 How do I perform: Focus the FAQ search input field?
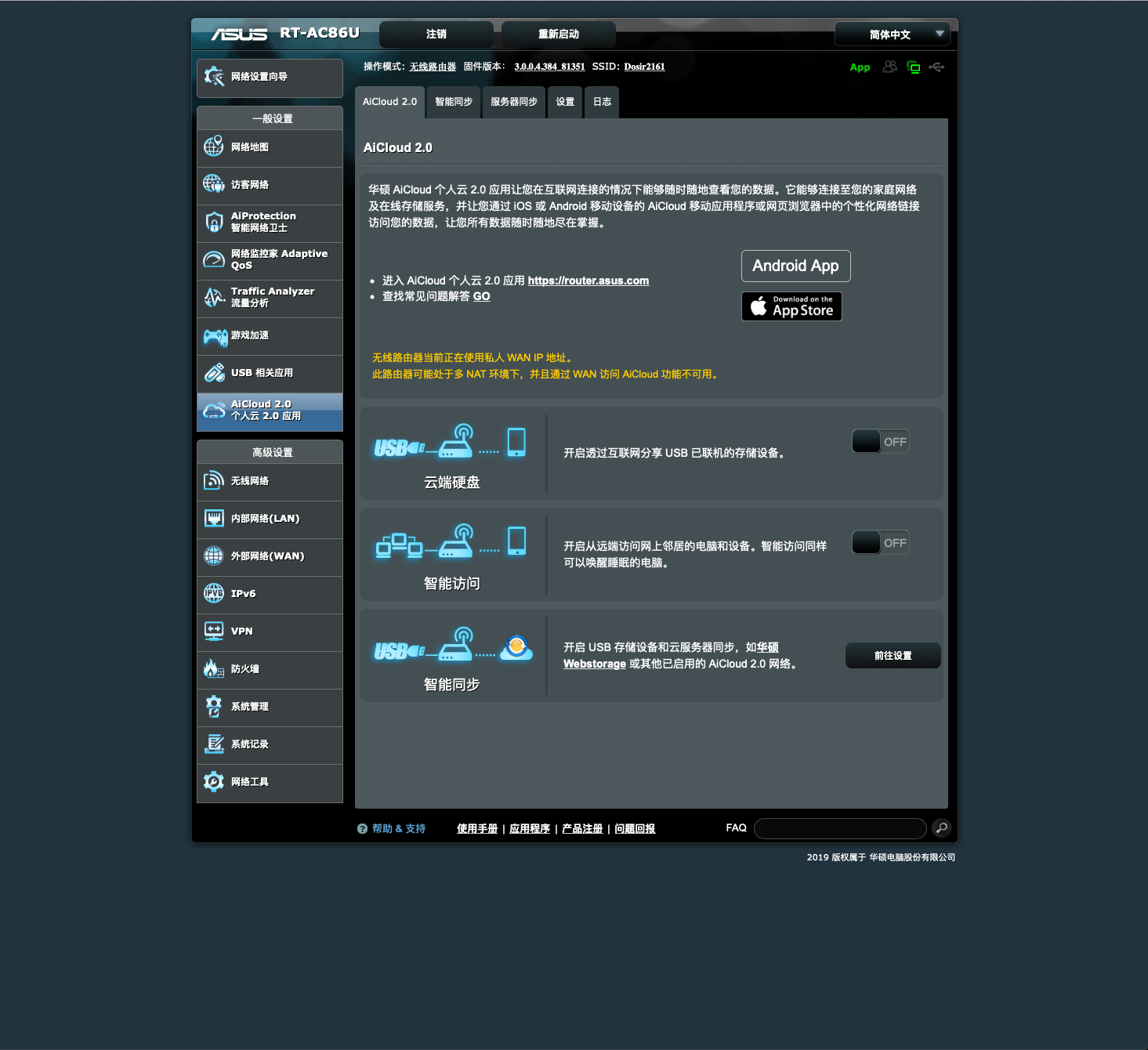840,828
